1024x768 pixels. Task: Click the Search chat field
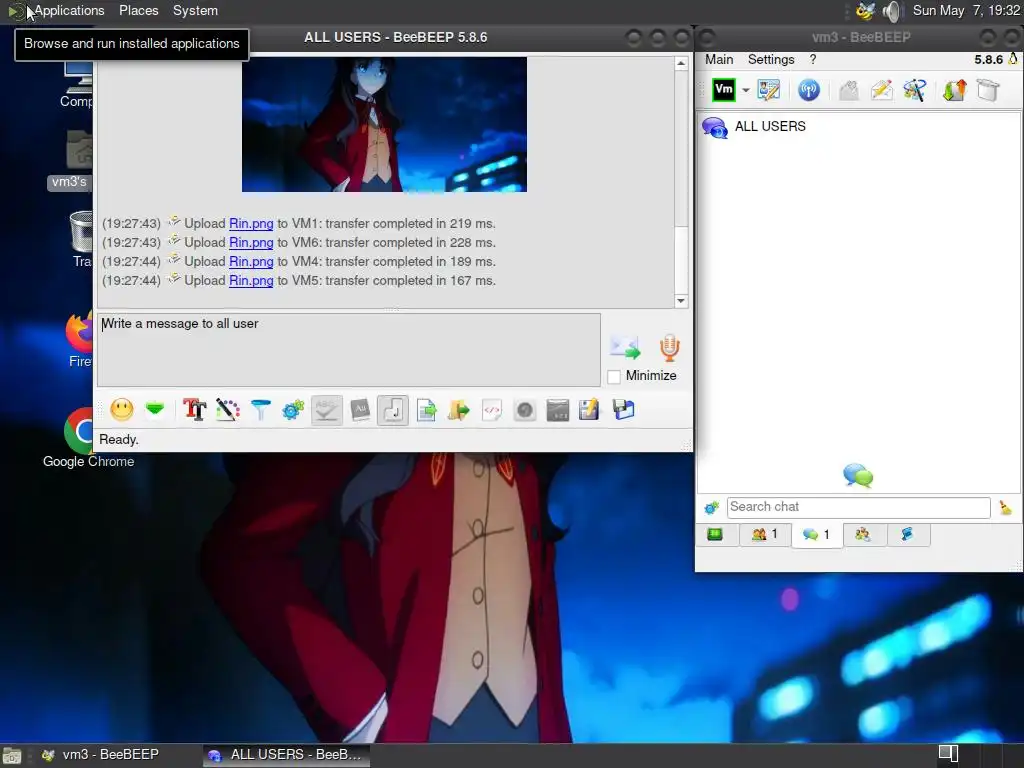(858, 507)
